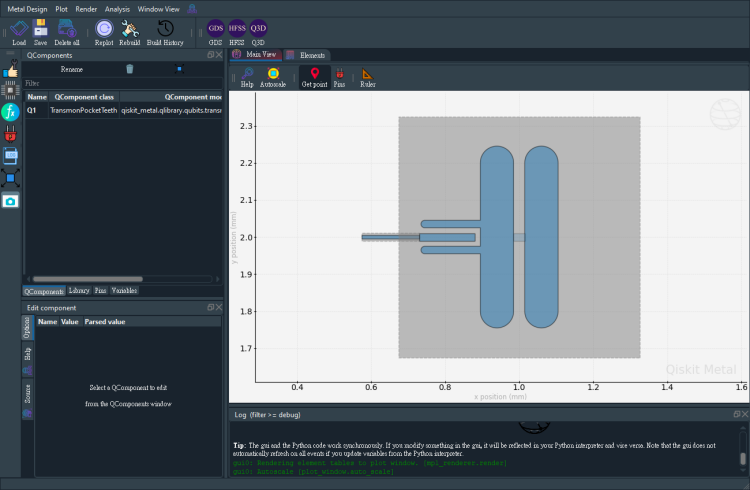Select the Variables tab
The image size is (750, 490).
(x=124, y=290)
